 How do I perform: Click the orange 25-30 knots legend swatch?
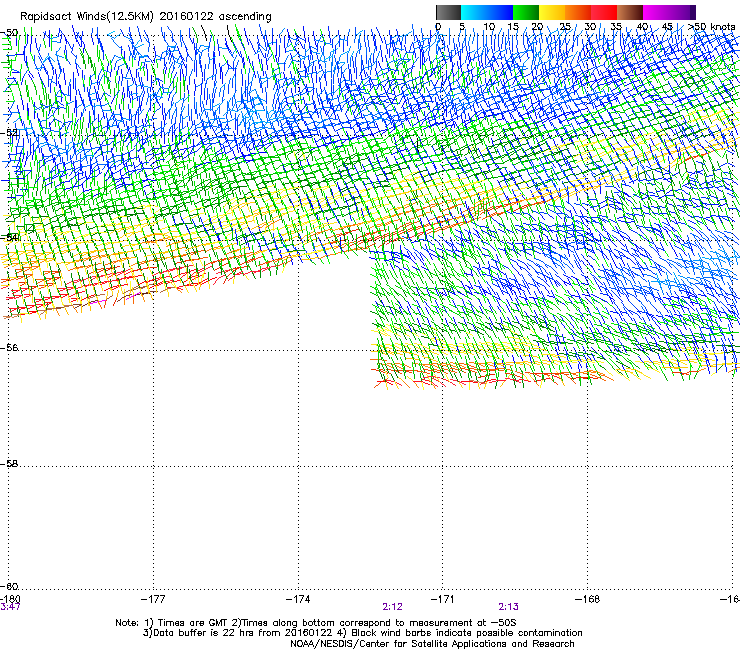pos(578,12)
